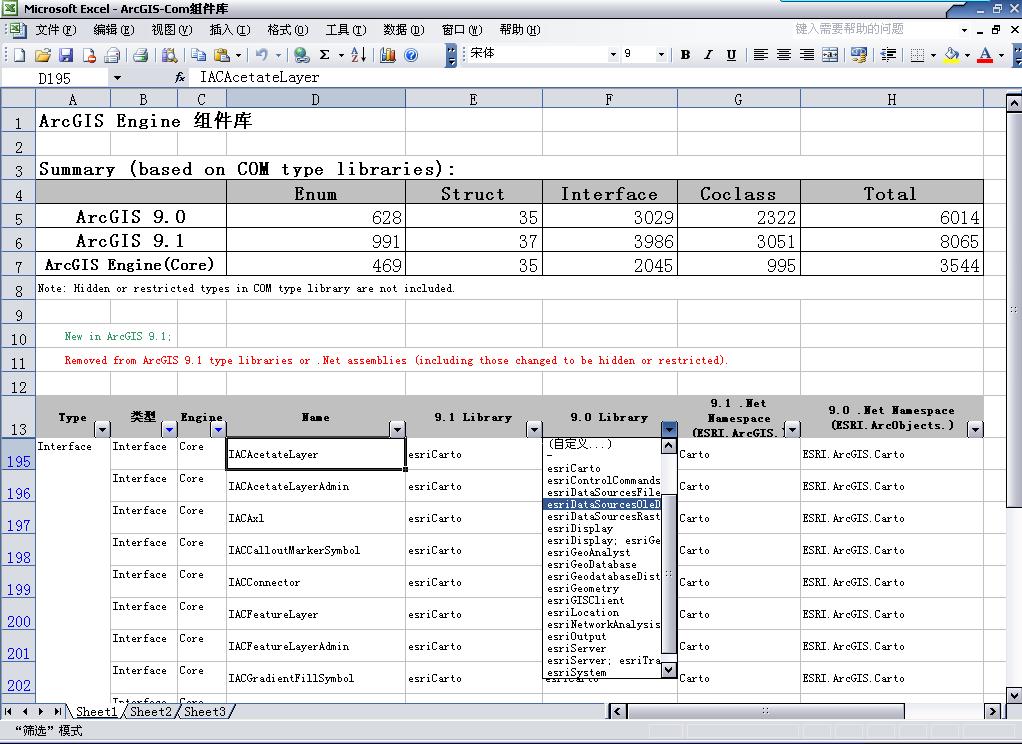Sort ascending with the A-Z icon
Image resolution: width=1022 pixels, height=744 pixels.
358,55
